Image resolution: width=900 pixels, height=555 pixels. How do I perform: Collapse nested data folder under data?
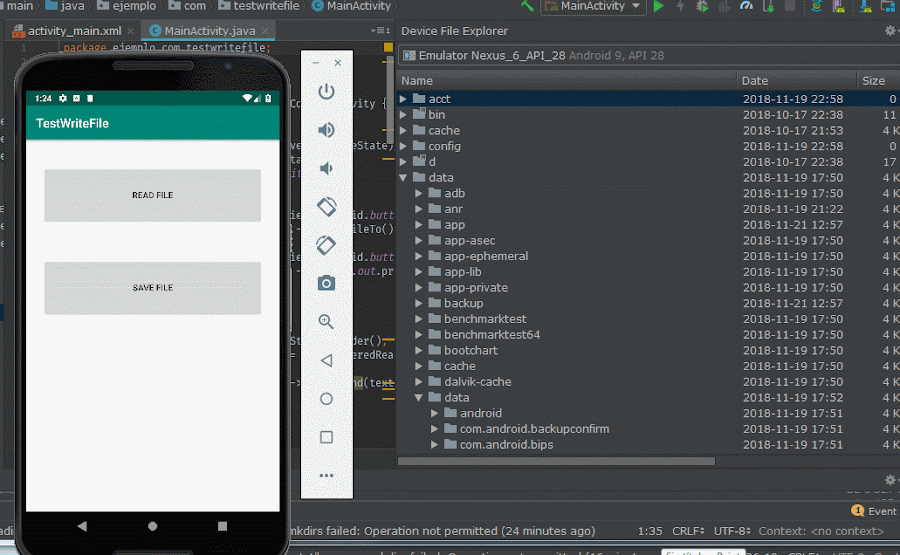(418, 397)
